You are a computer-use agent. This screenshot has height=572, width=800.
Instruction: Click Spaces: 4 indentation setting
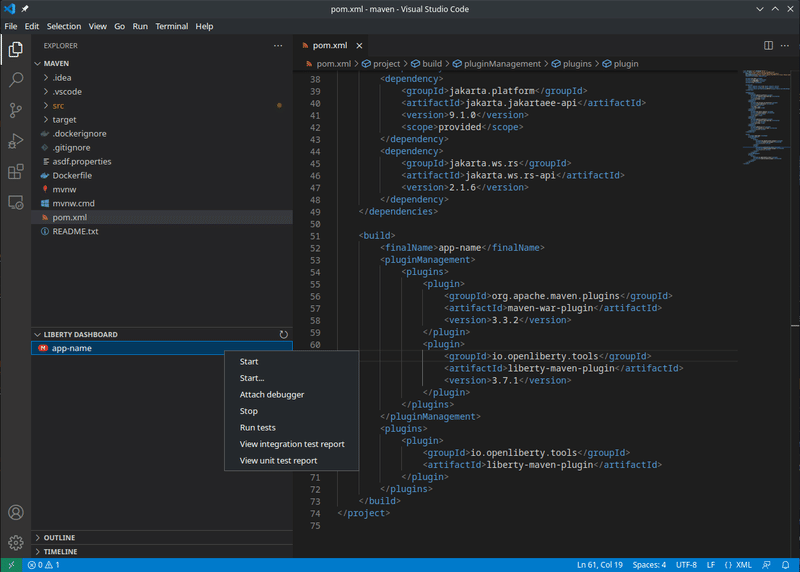[x=649, y=565]
